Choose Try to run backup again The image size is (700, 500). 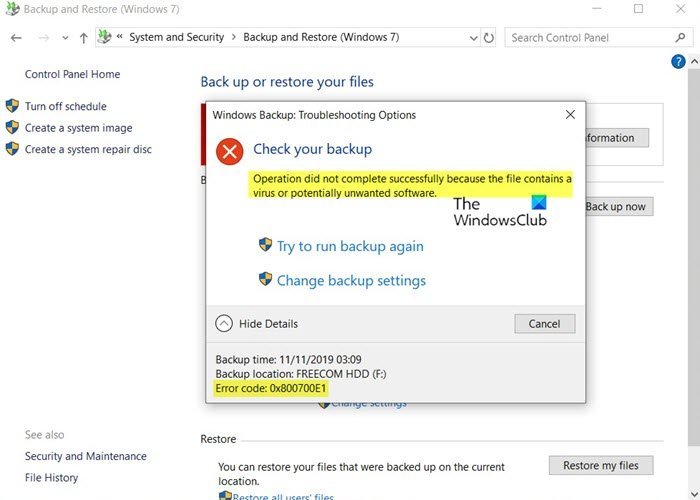[349, 246]
